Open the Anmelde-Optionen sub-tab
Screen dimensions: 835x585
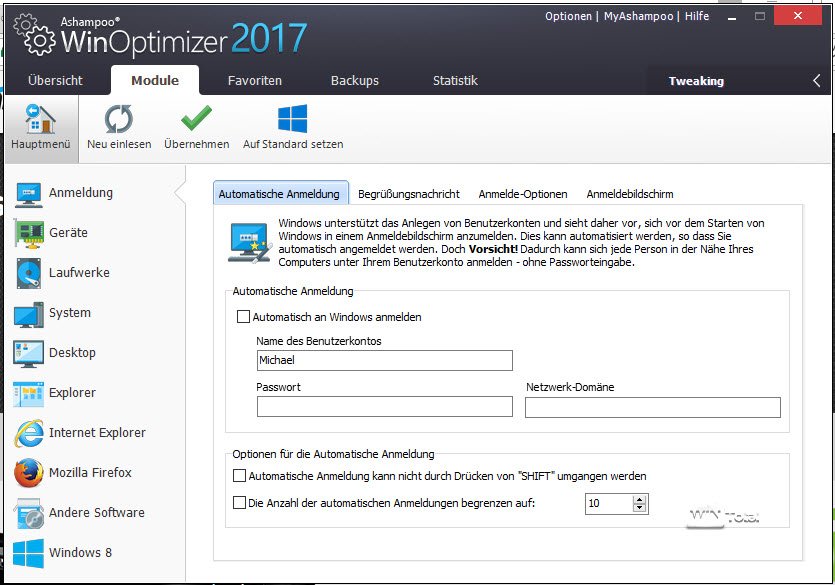523,194
